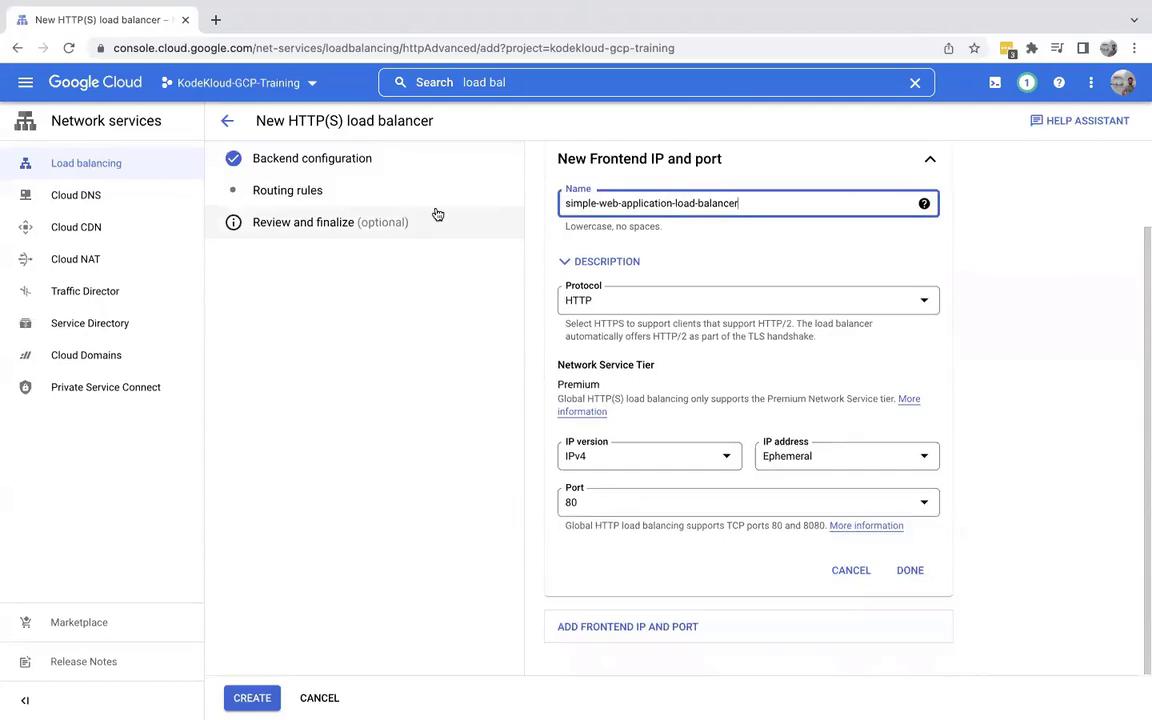Clear the search box with X icon

coord(914,83)
